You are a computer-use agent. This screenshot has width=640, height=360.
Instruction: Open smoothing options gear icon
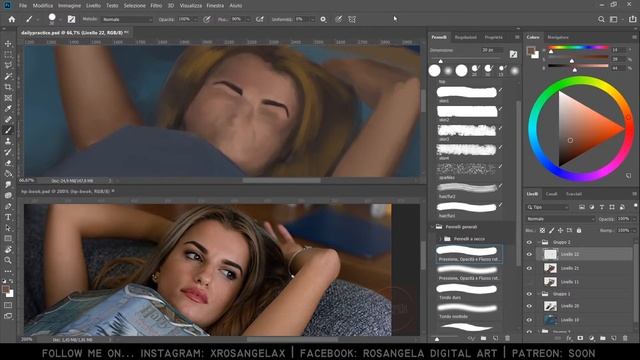click(x=323, y=19)
